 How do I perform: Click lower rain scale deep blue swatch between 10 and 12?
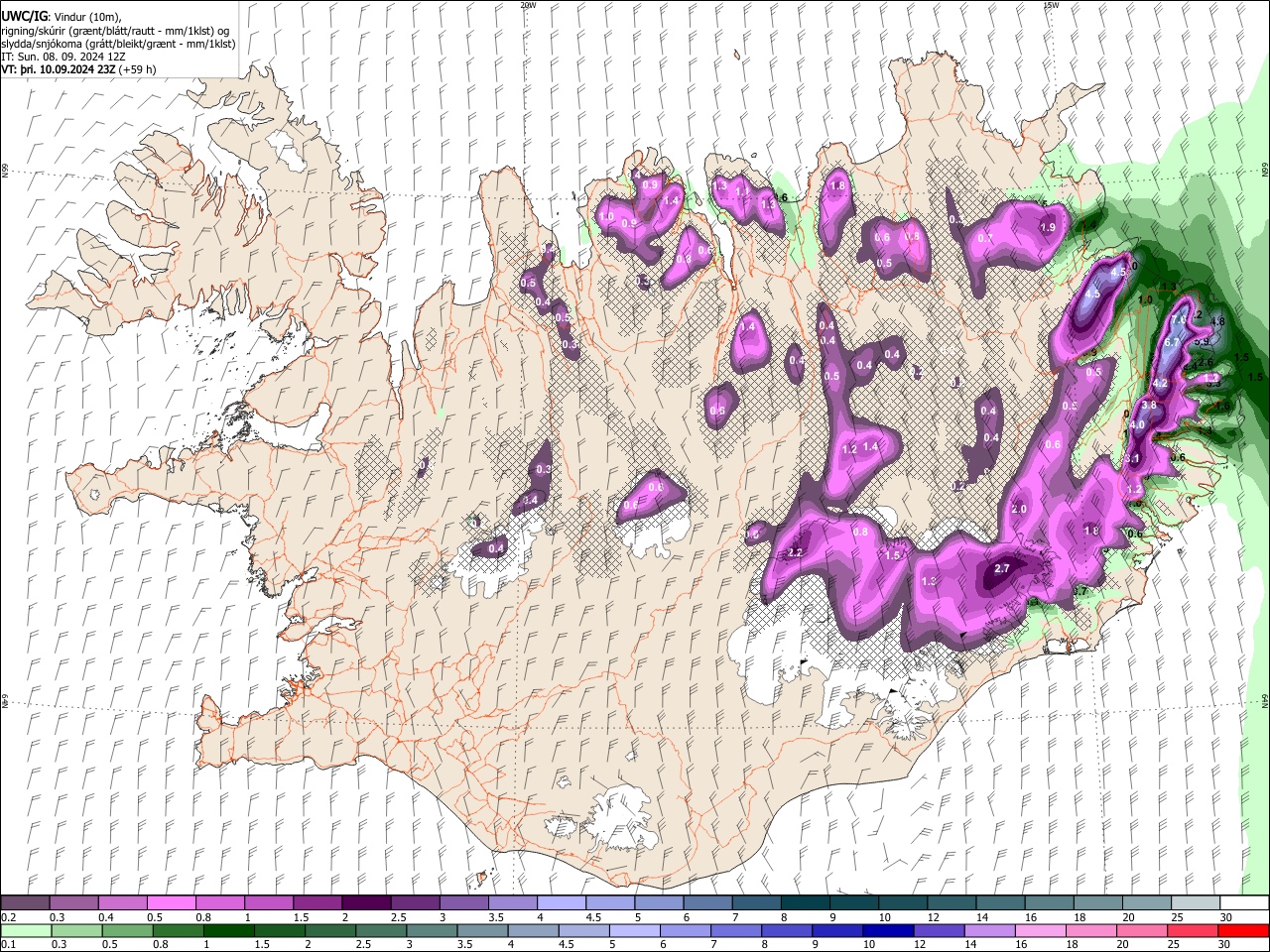[887, 931]
